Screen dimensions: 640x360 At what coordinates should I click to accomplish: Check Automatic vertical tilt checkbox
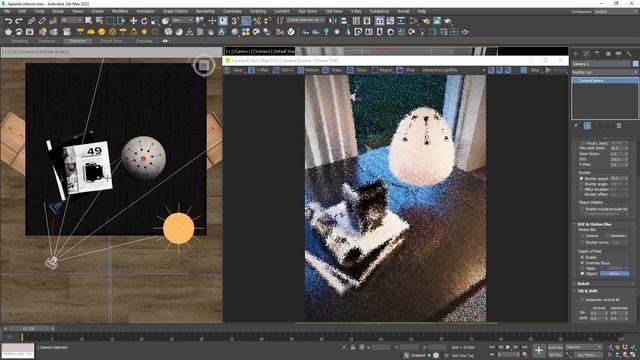click(582, 300)
